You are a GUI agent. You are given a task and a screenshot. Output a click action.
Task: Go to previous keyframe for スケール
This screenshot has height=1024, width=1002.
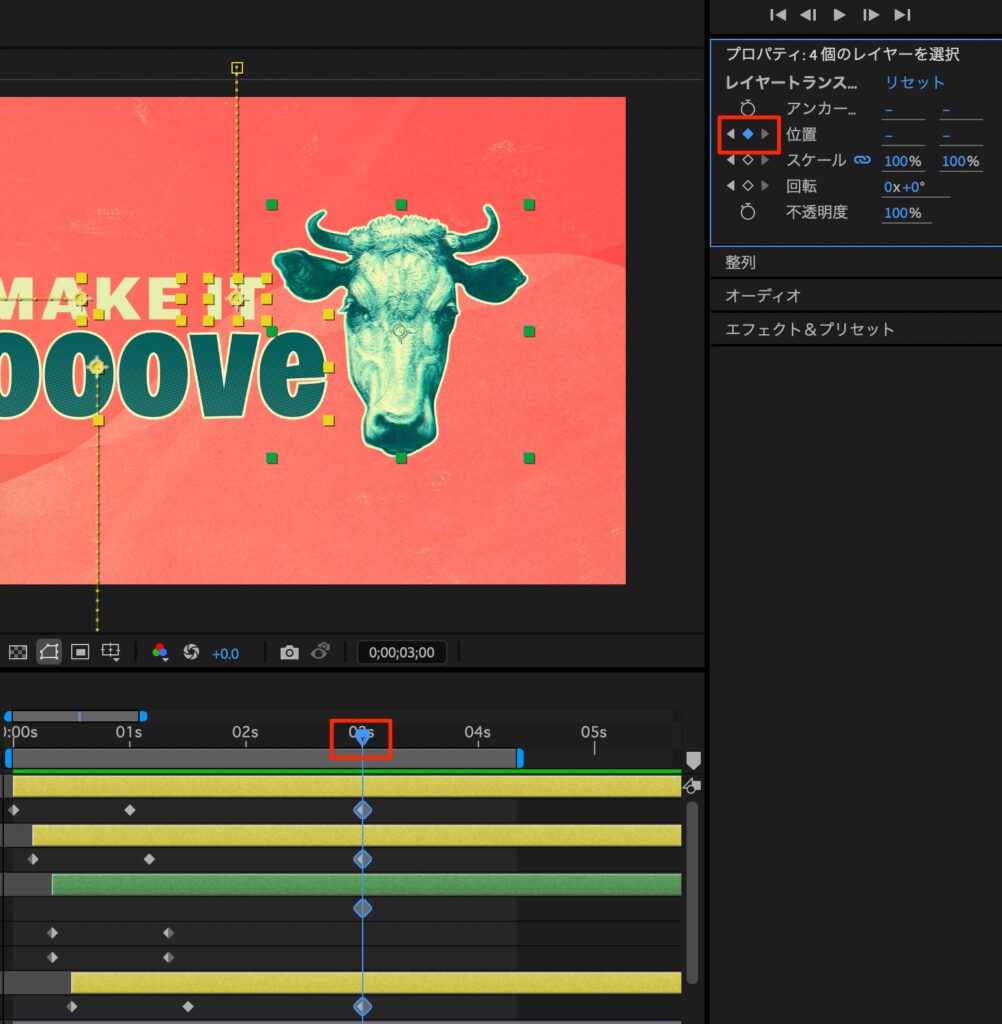pos(730,160)
